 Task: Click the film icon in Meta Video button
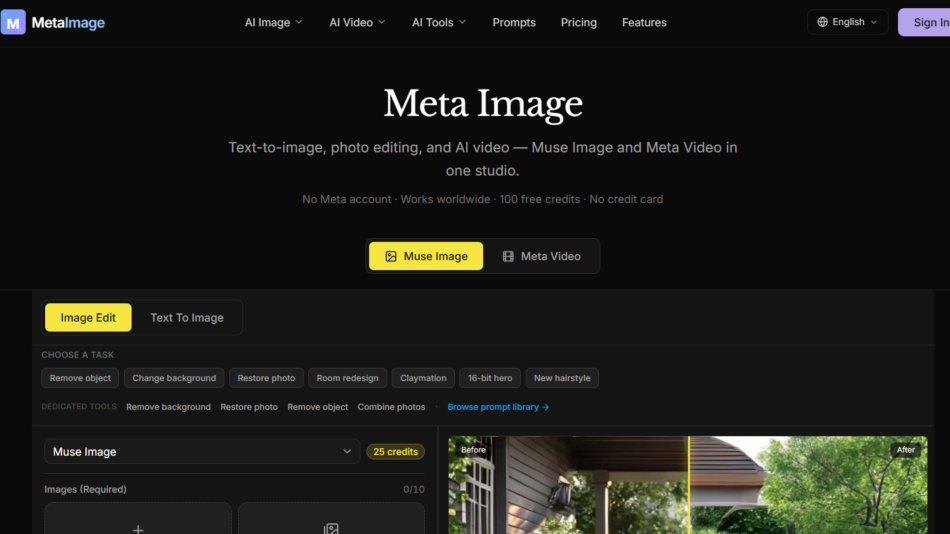508,256
